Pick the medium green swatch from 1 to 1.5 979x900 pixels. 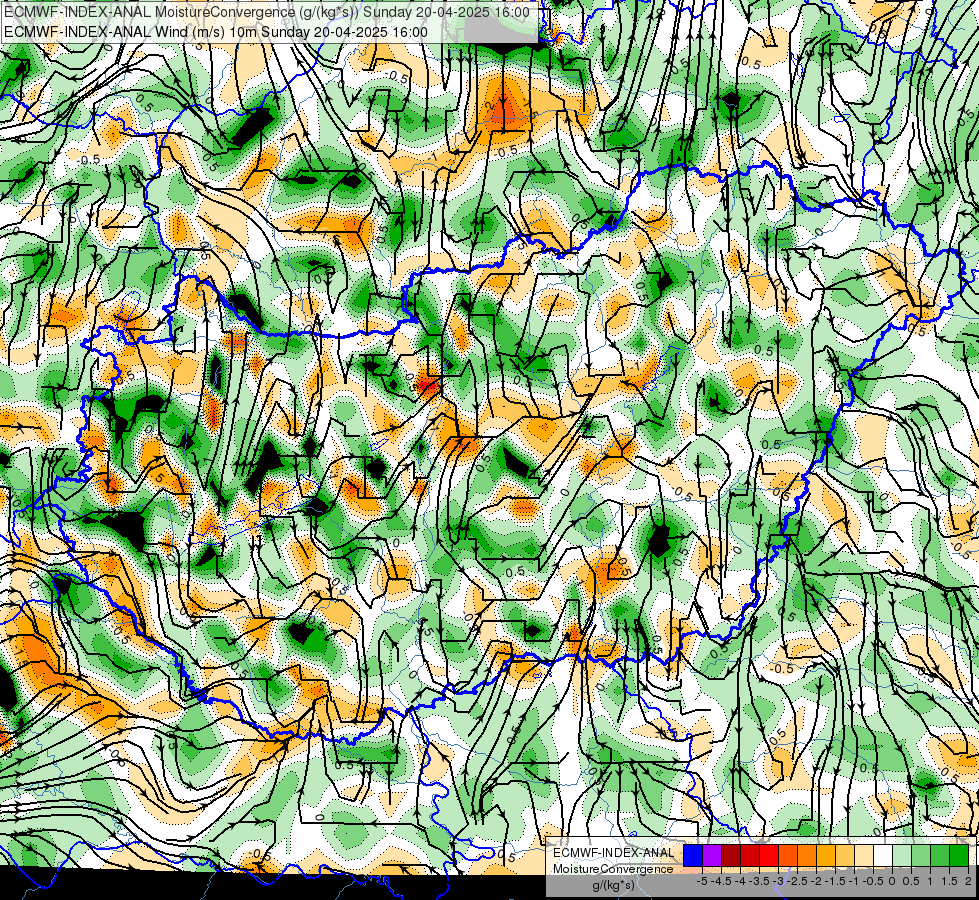pos(940,855)
